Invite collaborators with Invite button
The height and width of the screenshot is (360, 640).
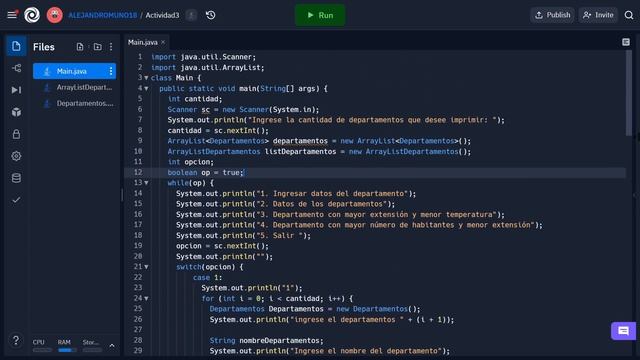tap(598, 15)
